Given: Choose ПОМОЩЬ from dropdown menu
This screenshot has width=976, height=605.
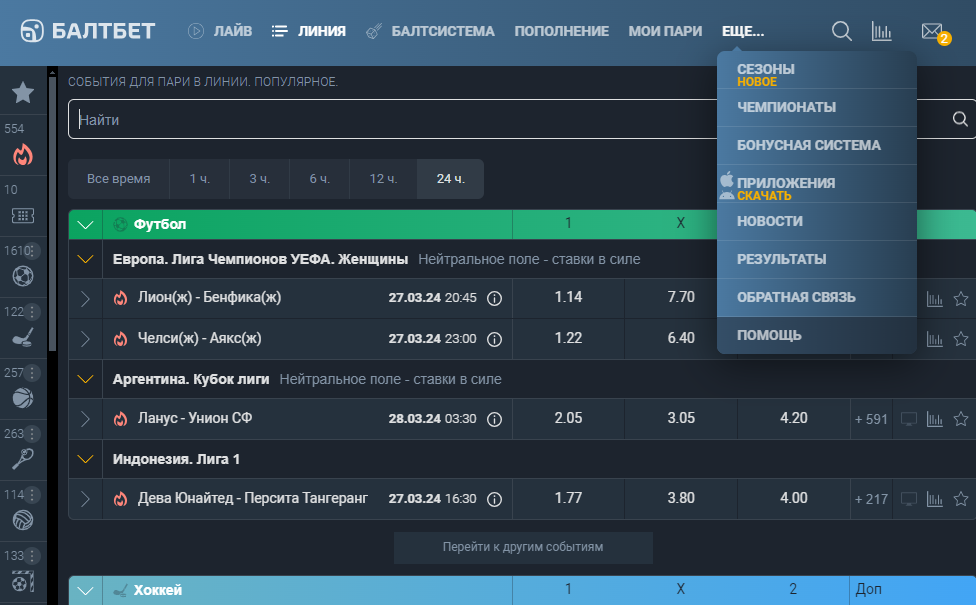Looking at the screenshot, I should point(817,335).
